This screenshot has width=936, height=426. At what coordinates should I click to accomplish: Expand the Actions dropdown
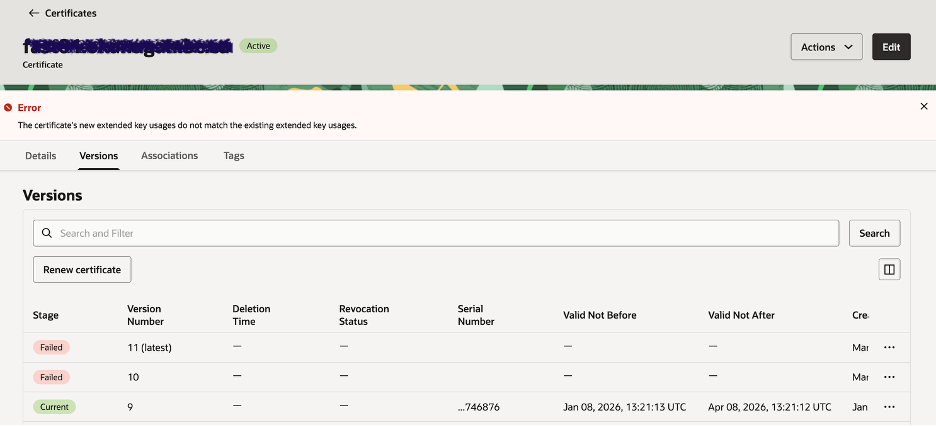(826, 47)
